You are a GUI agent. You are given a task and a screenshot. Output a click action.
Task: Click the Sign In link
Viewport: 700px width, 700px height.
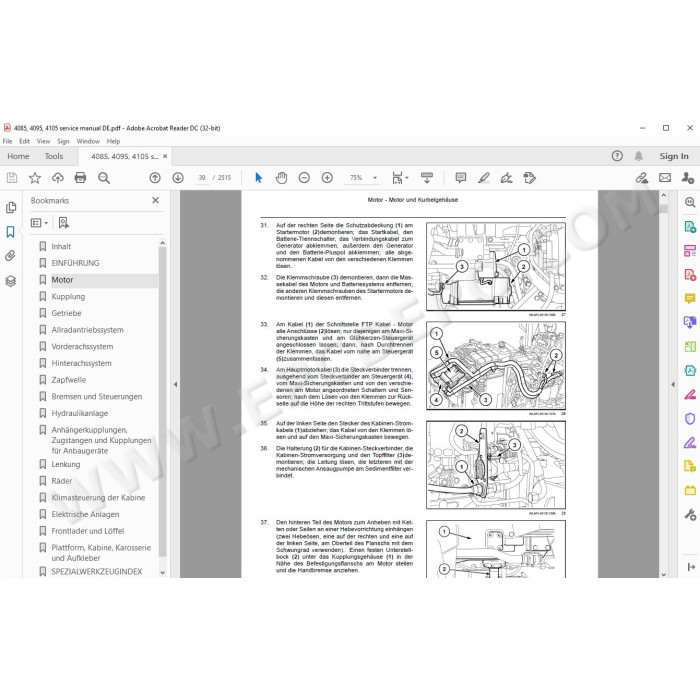674,156
